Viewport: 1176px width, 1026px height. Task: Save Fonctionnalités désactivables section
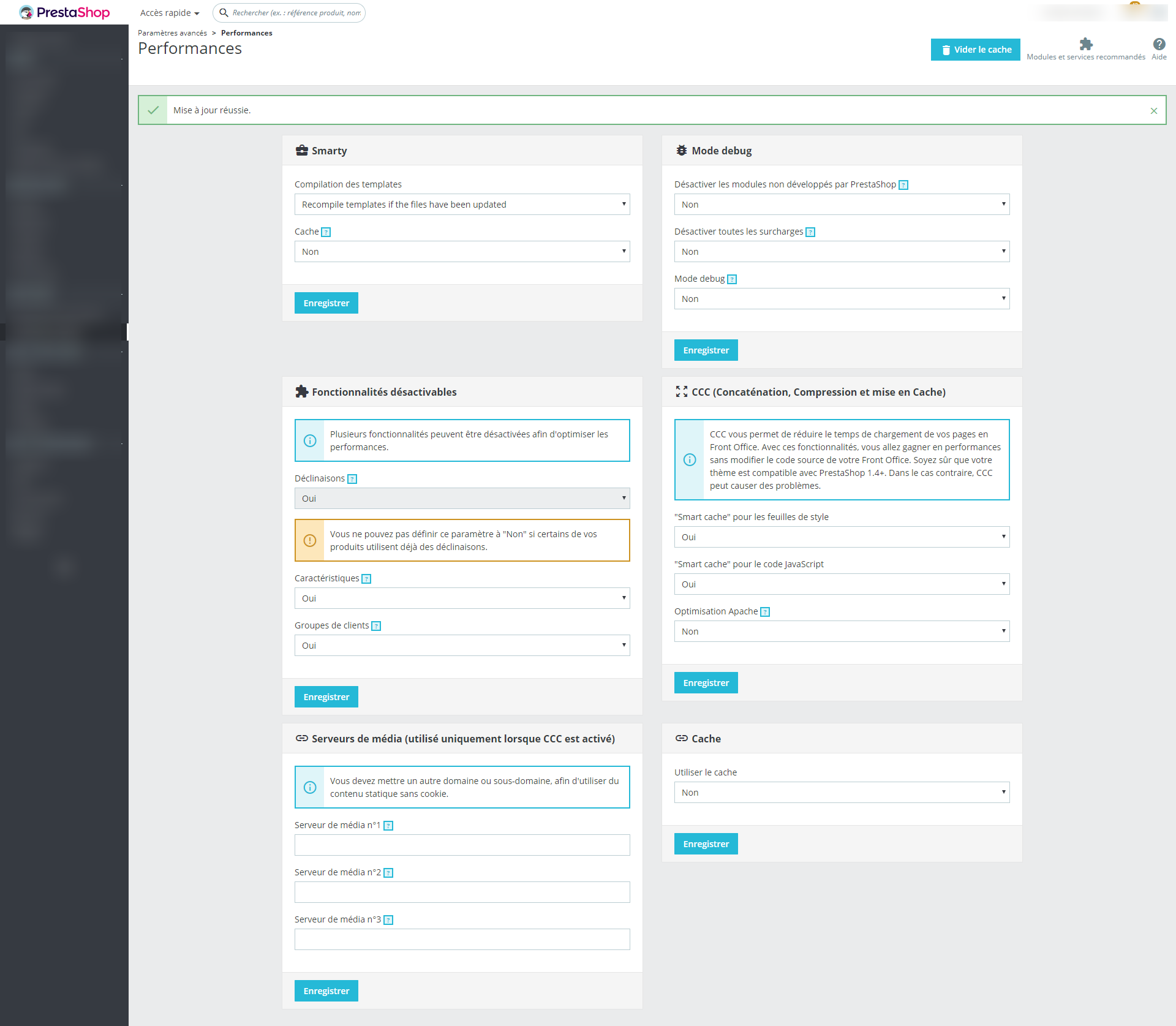(x=326, y=697)
